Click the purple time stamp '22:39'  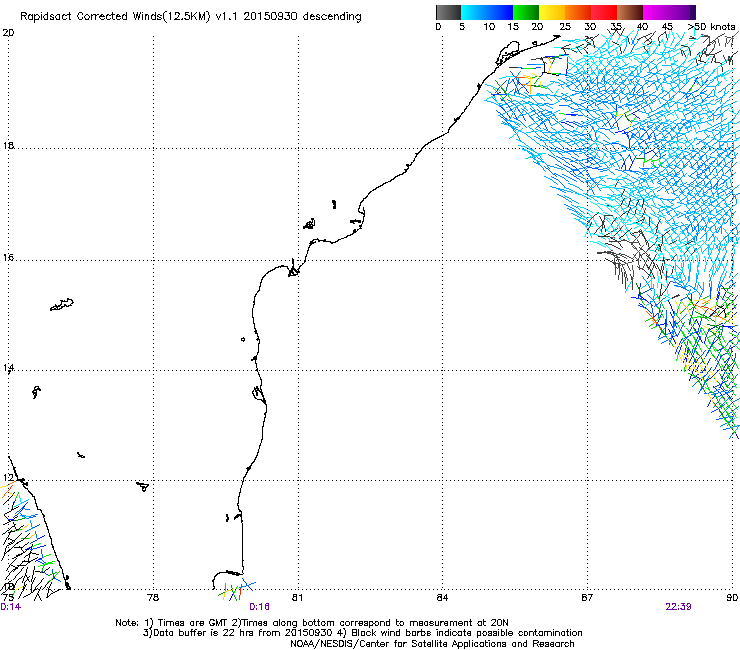pos(679,607)
